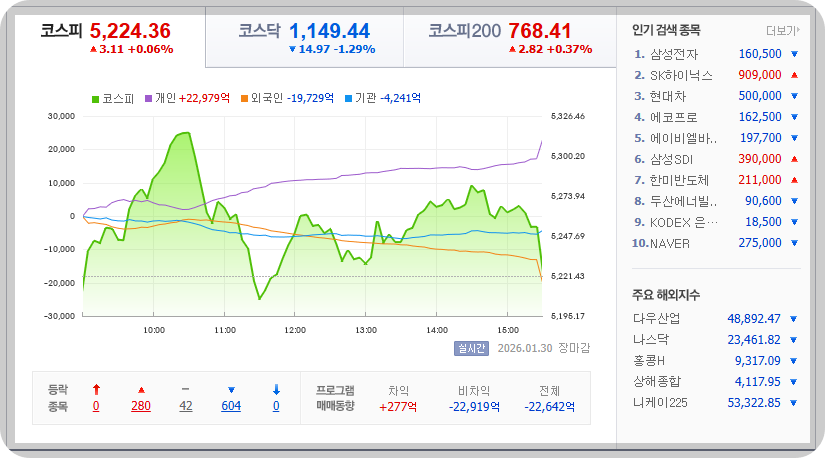Click the blue lower-limit arrow icon
The height and width of the screenshot is (458, 825).
(x=276, y=390)
